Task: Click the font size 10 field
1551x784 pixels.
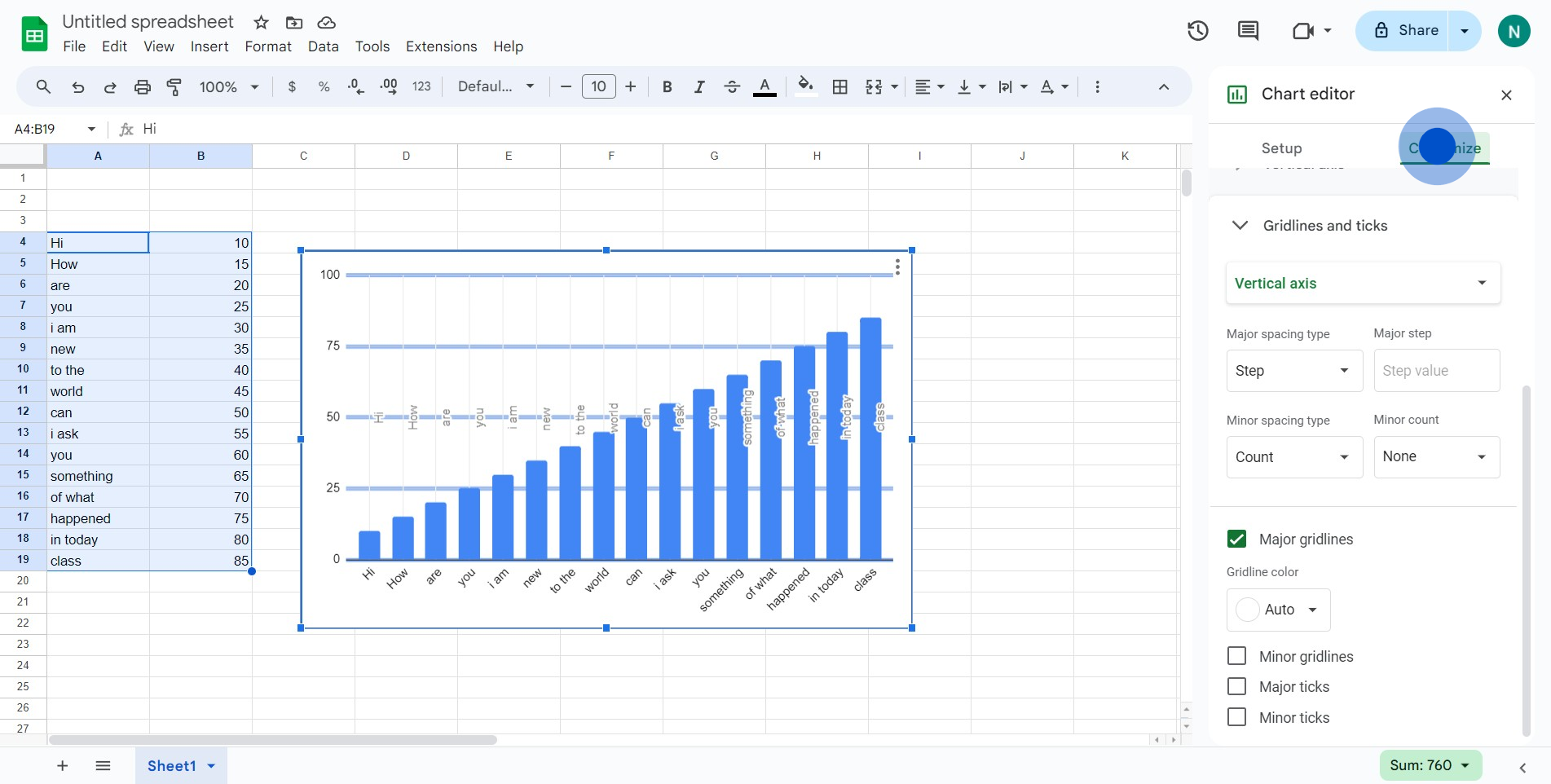Action: pyautogui.click(x=598, y=86)
